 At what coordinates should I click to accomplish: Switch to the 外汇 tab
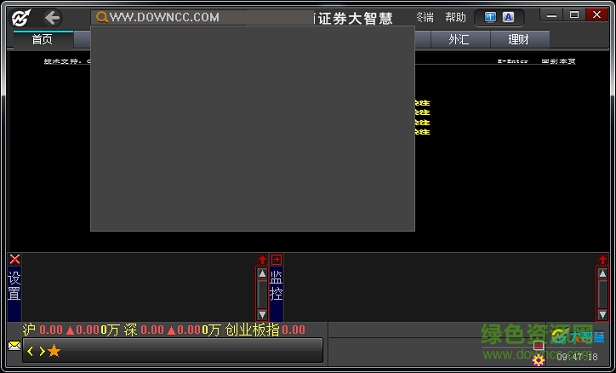click(x=460, y=39)
